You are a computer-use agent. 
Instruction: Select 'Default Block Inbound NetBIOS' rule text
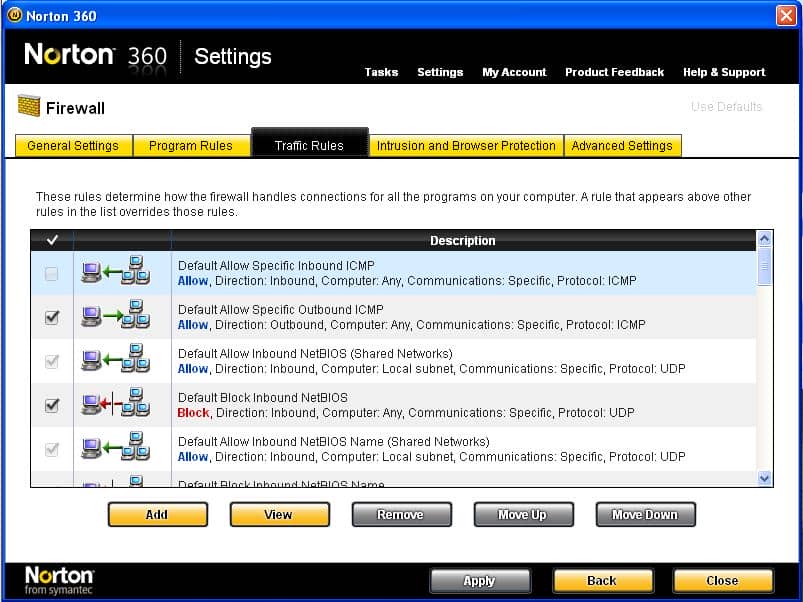click(x=263, y=398)
